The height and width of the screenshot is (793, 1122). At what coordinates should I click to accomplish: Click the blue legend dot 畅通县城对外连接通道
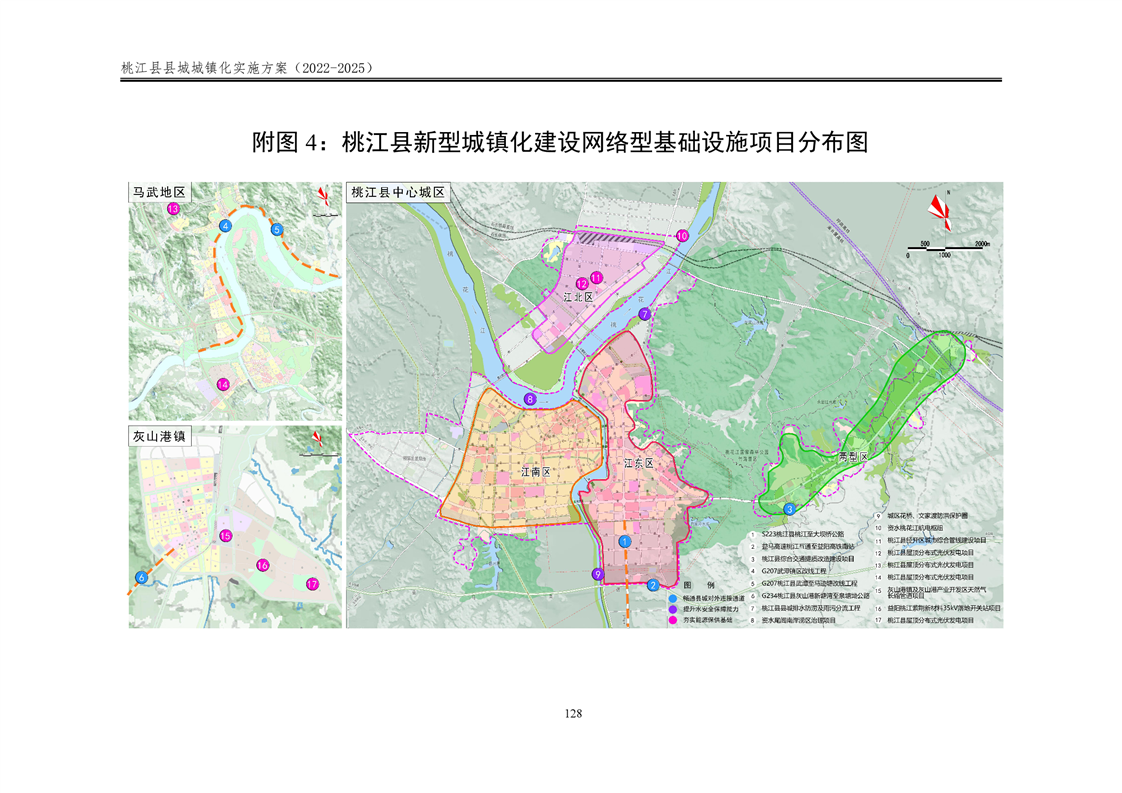[672, 597]
